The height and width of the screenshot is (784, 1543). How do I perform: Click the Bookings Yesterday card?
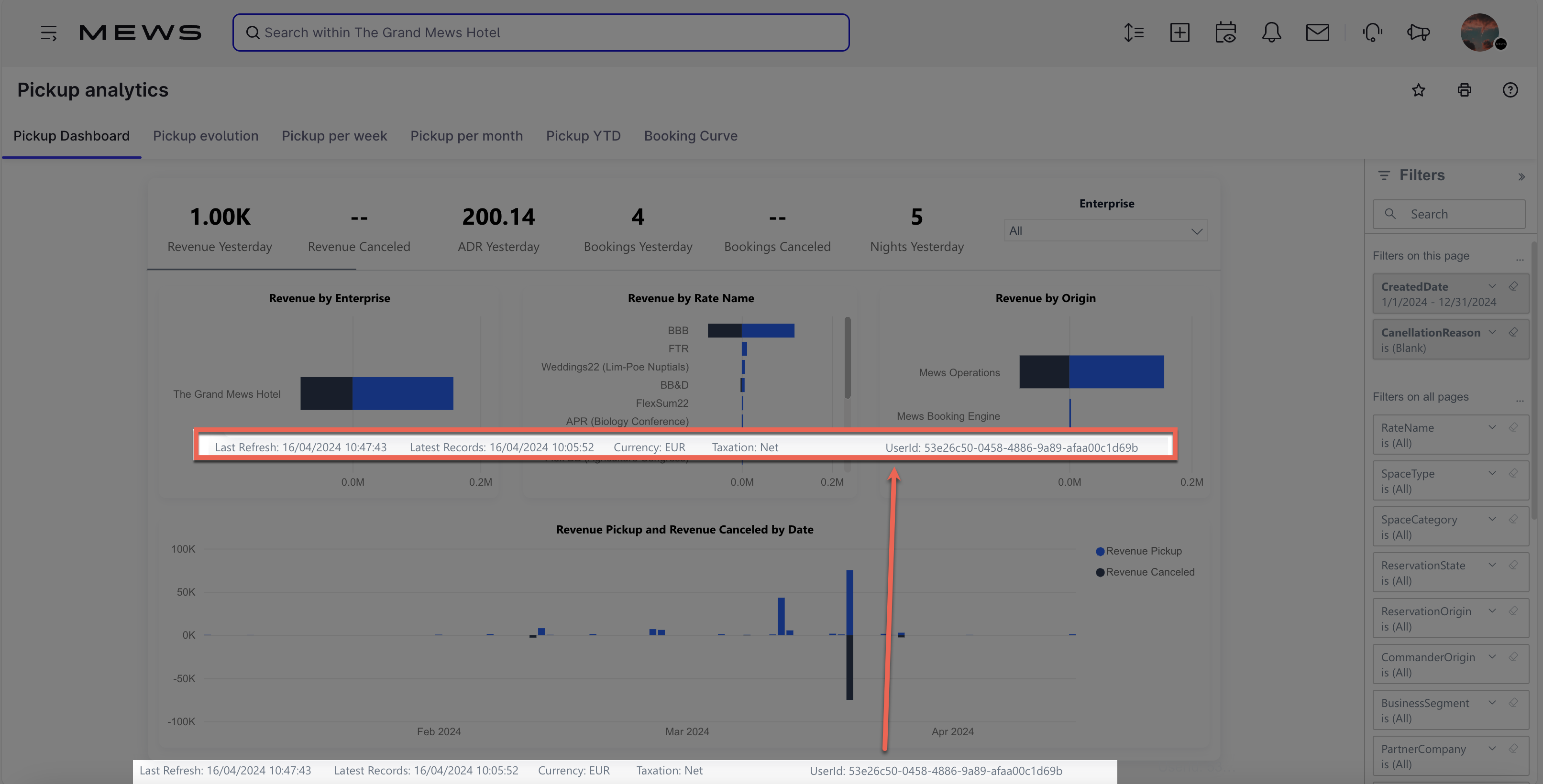[638, 229]
